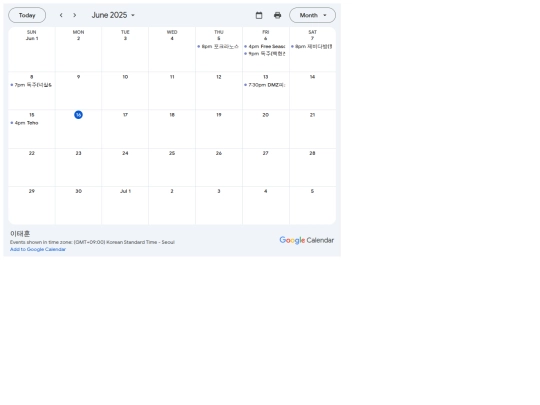This screenshot has height=405, width=540.
Task: Open the 7:30pm DMZ event on June 13
Action: point(266,85)
